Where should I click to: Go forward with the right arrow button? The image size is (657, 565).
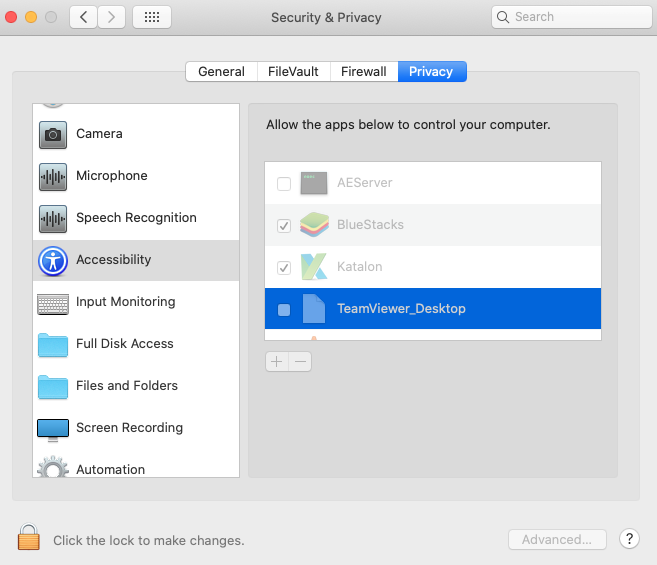(111, 17)
